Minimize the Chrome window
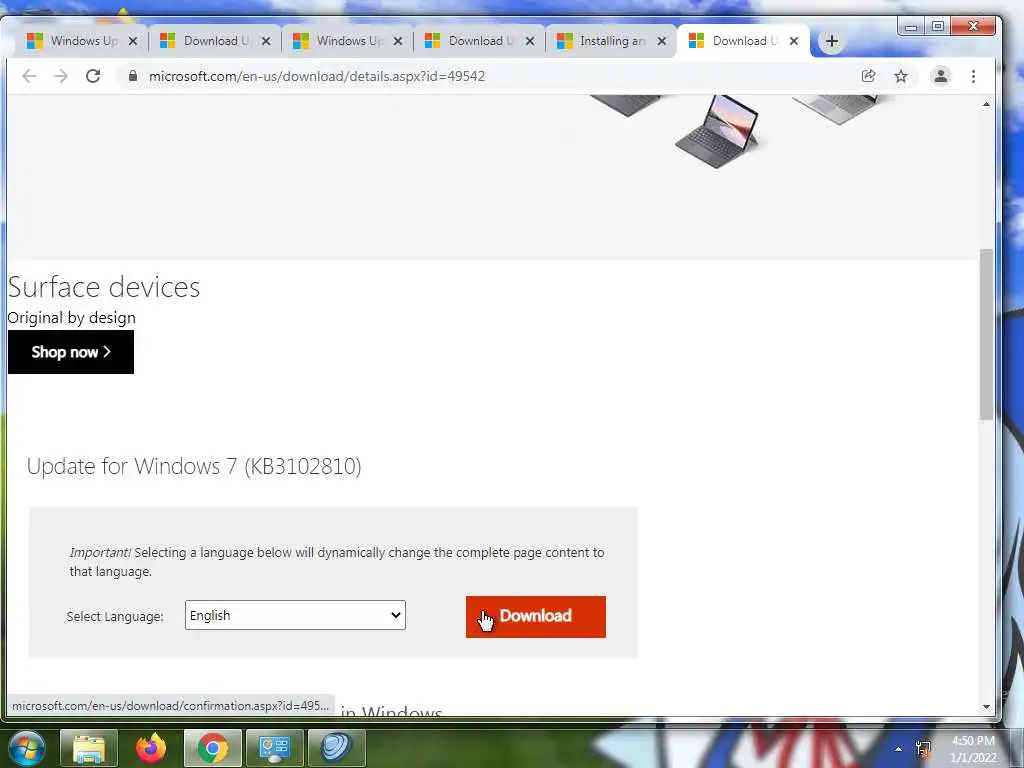 tap(910, 27)
